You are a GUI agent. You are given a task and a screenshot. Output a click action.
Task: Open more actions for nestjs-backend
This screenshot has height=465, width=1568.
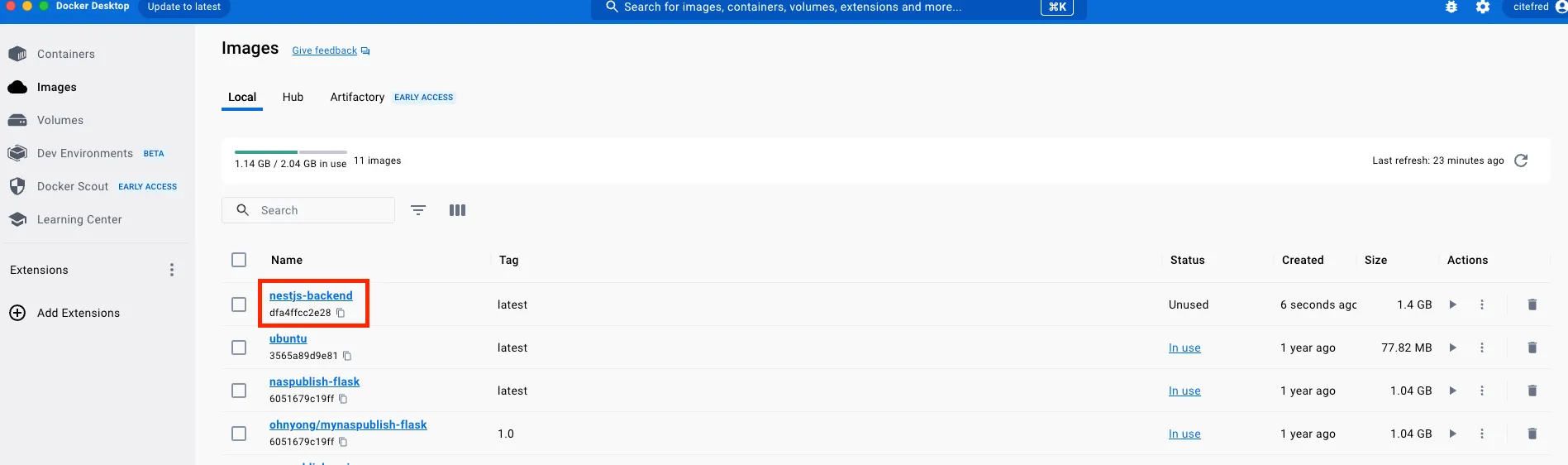click(x=1482, y=304)
